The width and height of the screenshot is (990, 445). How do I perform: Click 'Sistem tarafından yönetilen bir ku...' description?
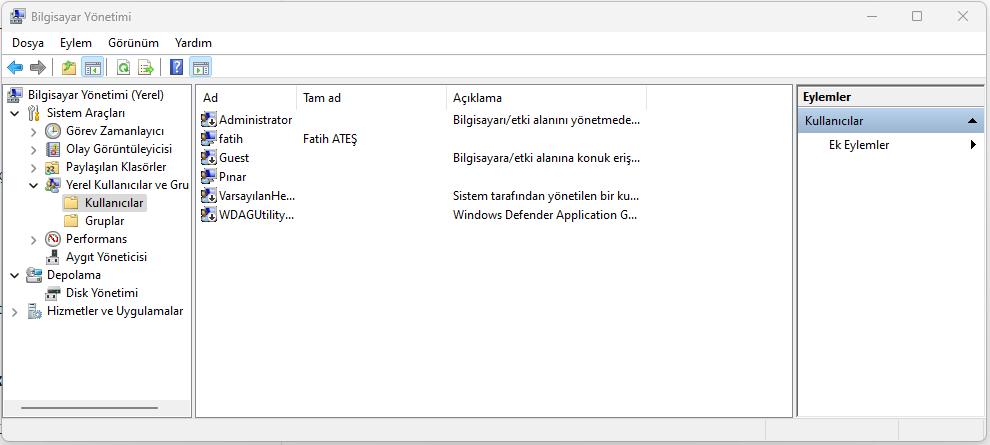(x=546, y=195)
